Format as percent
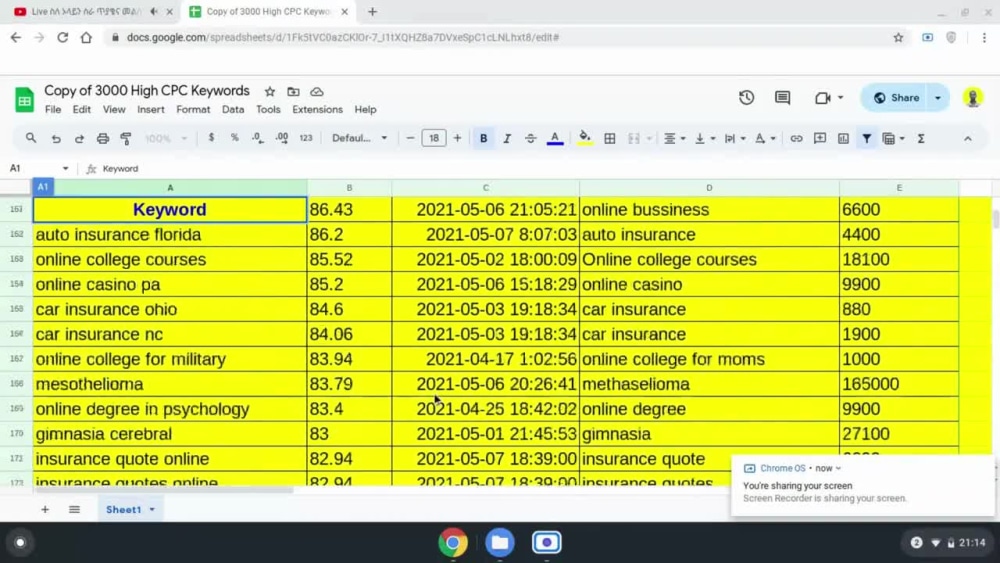Image resolution: width=1000 pixels, height=563 pixels. (x=234, y=138)
